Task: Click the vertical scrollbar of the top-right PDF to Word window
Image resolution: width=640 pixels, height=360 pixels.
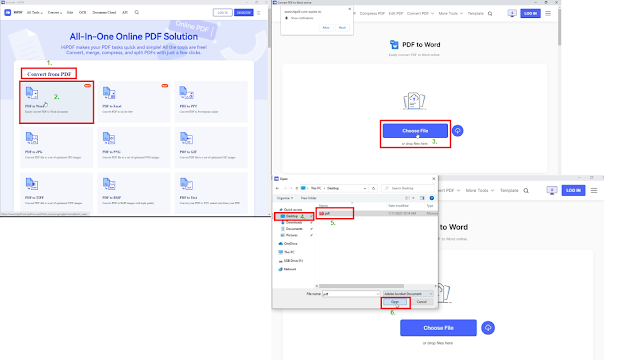Action: coord(559,27)
